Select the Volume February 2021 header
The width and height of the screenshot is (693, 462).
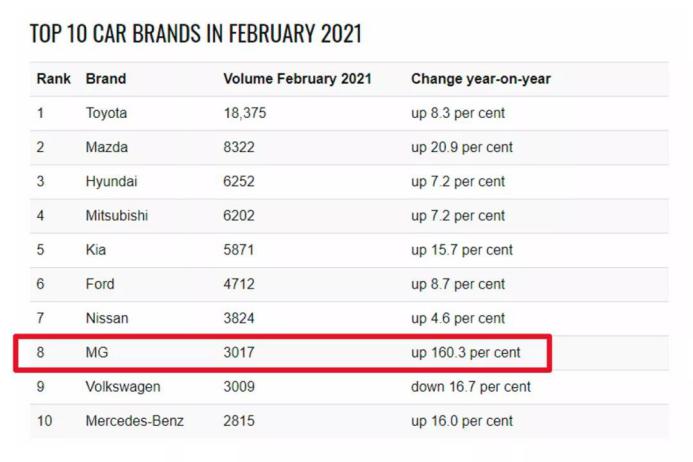[x=295, y=79]
